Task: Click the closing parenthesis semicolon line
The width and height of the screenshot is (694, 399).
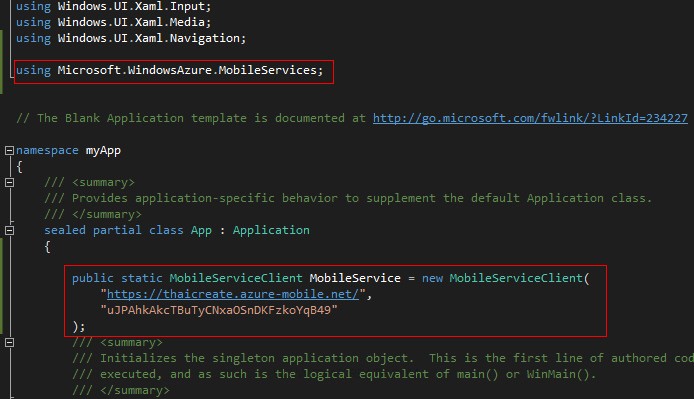Action: point(79,326)
